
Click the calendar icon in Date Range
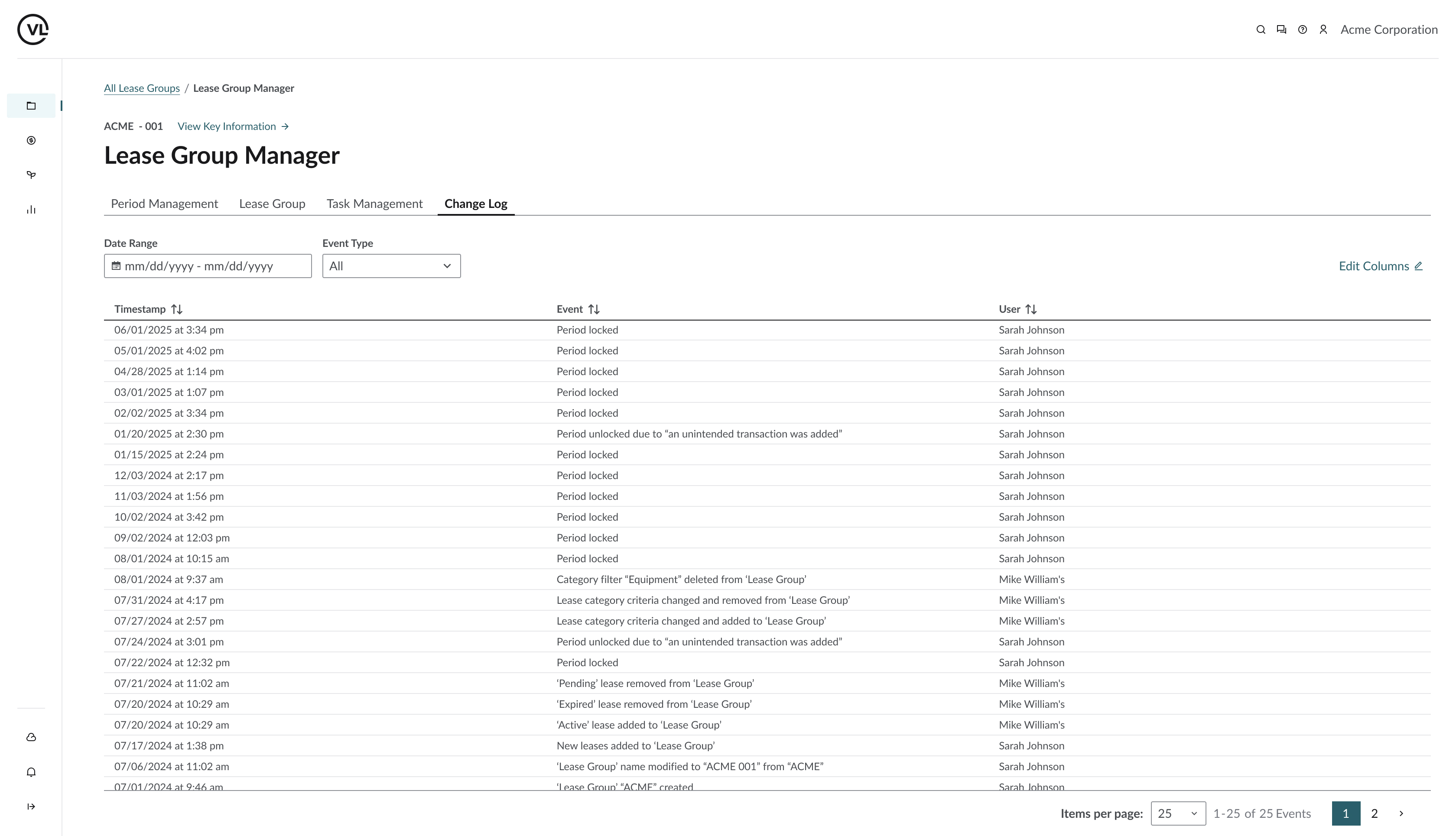116,266
